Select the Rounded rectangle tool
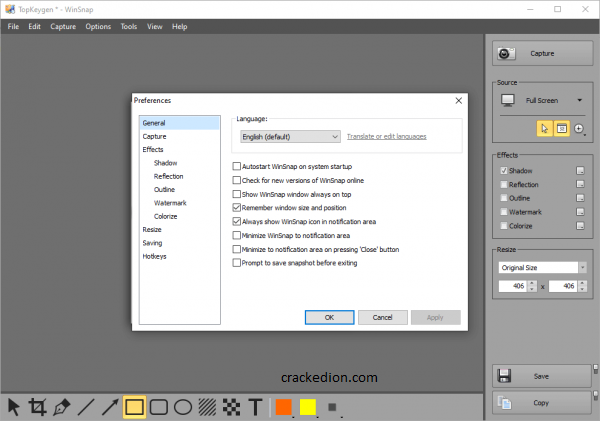 click(159, 407)
